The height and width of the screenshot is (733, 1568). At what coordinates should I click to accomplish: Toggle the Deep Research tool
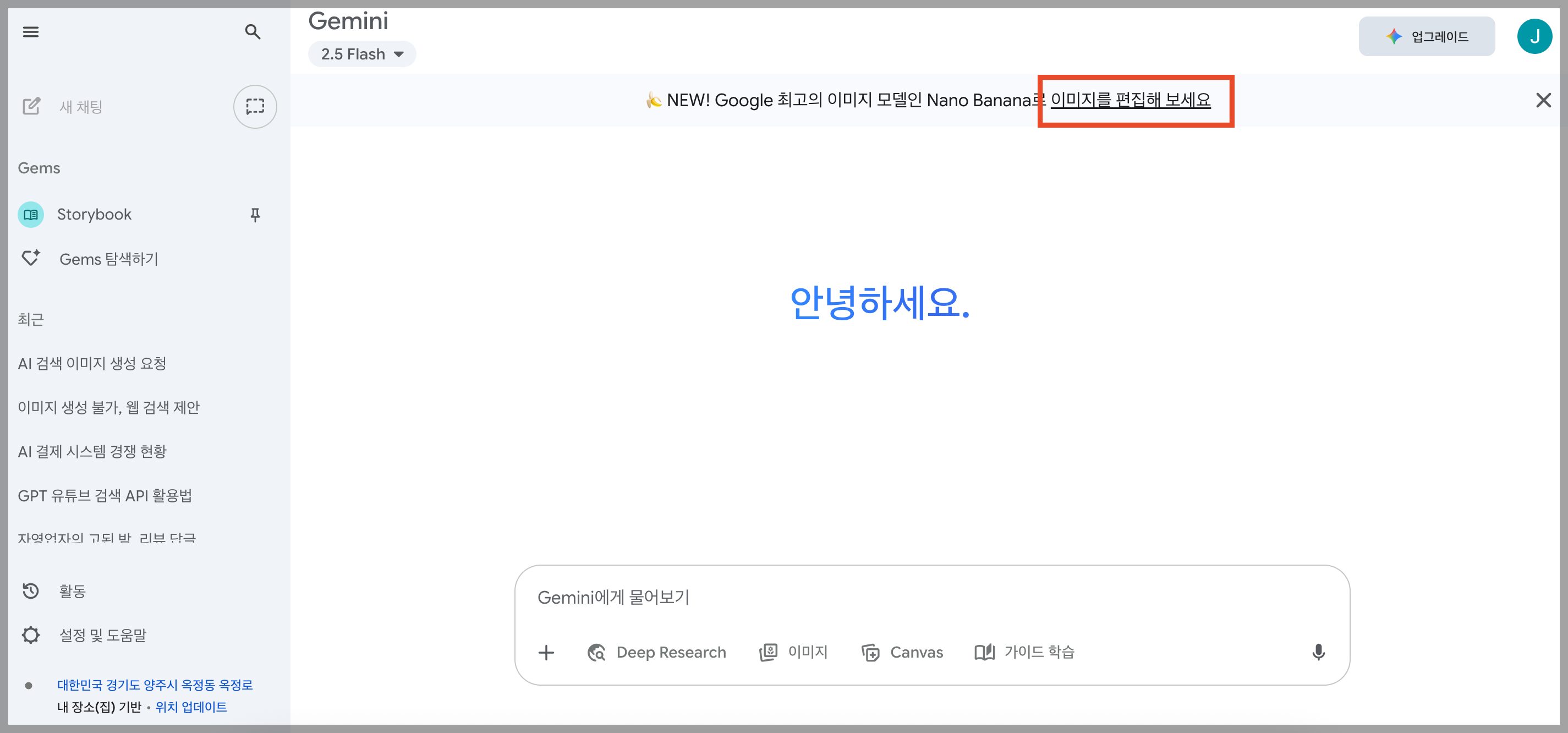pyautogui.click(x=657, y=653)
